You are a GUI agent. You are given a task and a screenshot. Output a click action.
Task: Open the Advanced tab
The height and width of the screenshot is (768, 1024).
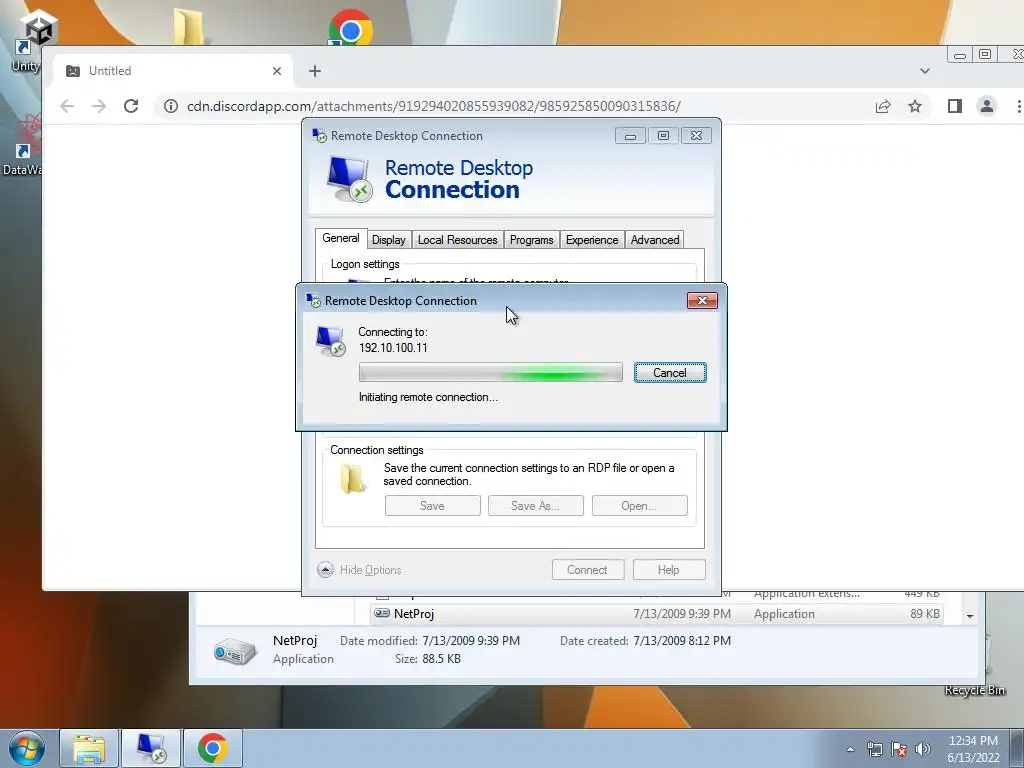654,240
